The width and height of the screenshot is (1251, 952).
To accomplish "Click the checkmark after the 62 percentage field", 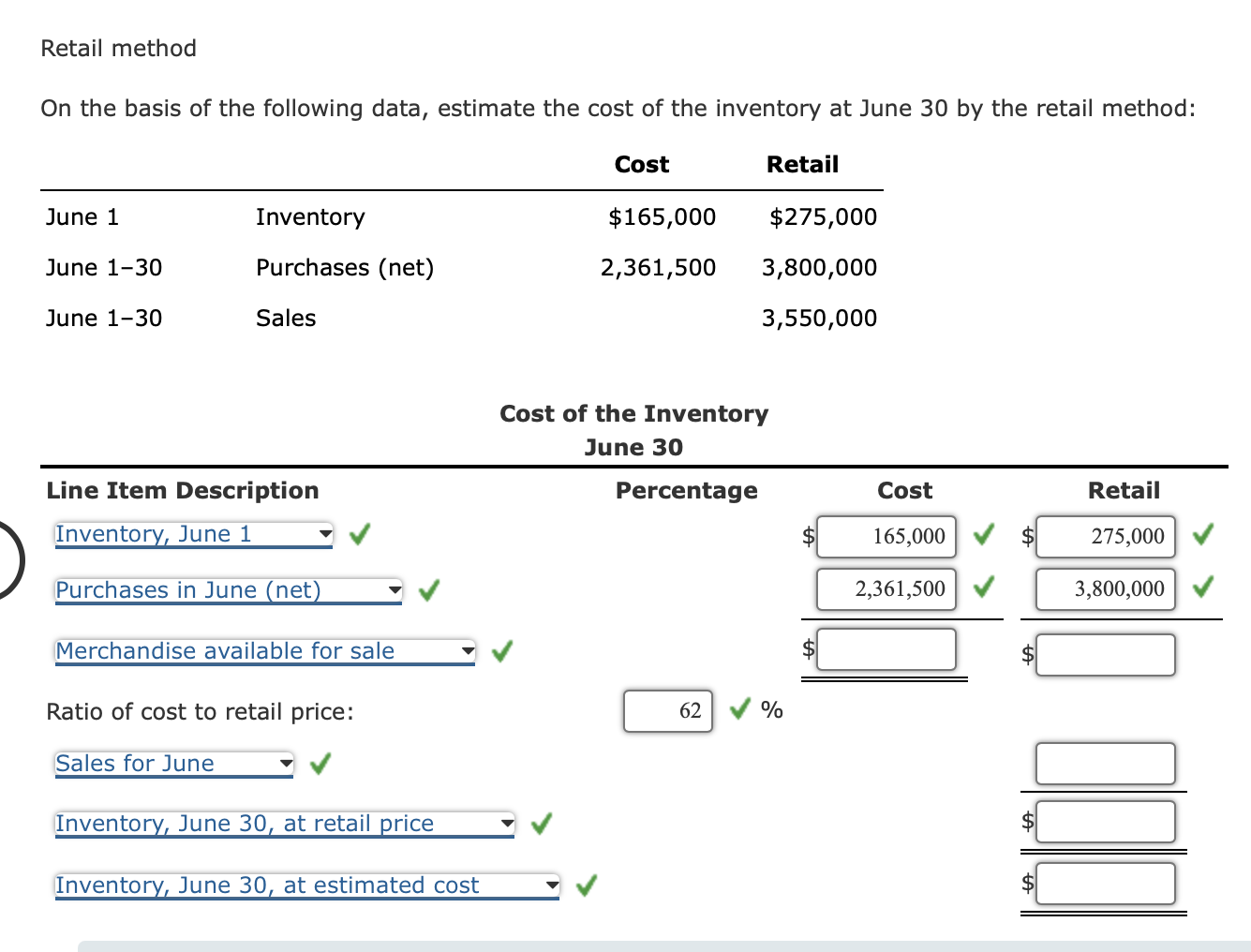I will 739,710.
